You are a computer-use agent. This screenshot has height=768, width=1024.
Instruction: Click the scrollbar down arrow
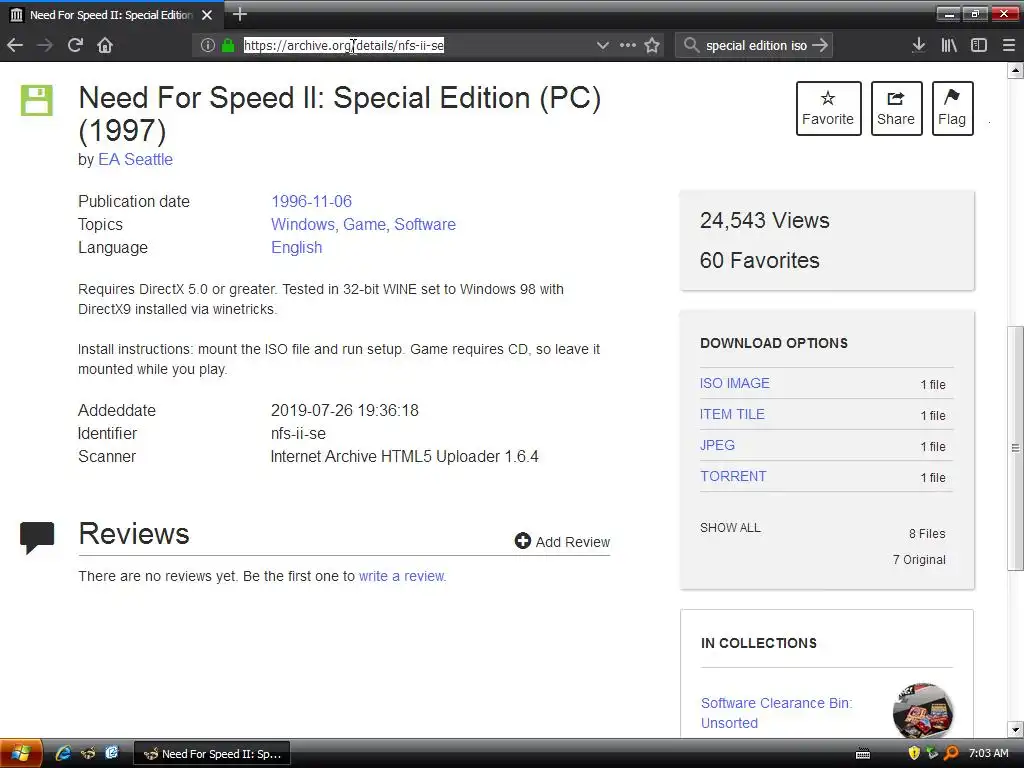point(1015,729)
